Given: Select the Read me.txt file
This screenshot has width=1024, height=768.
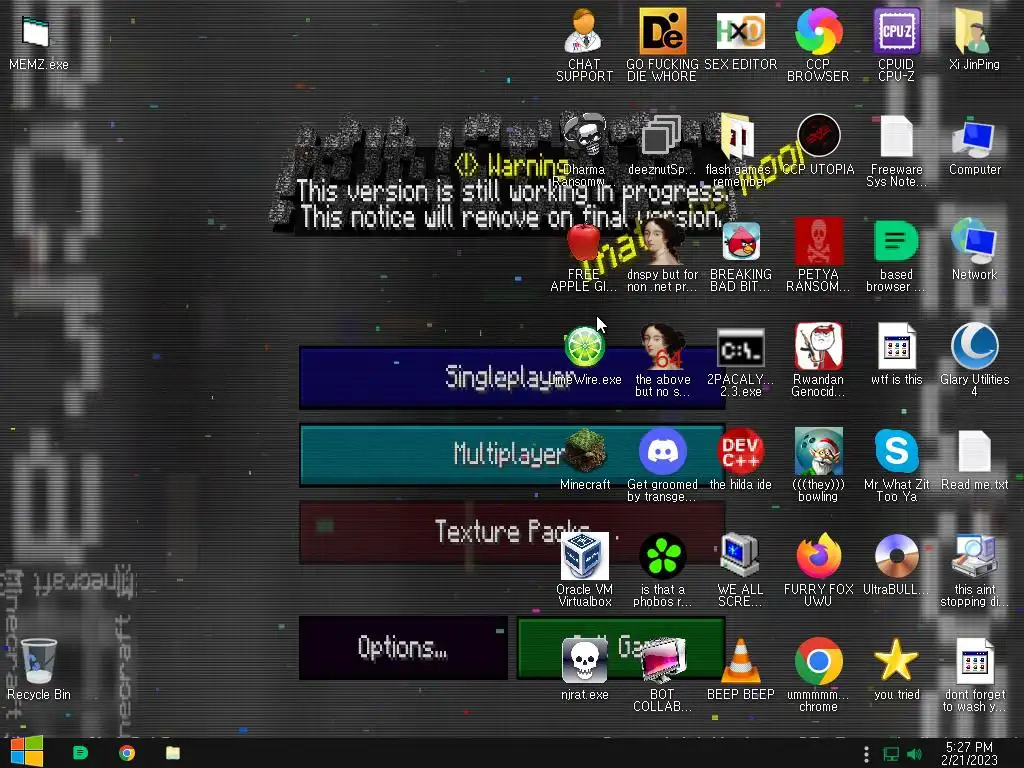Looking at the screenshot, I should 974,451.
